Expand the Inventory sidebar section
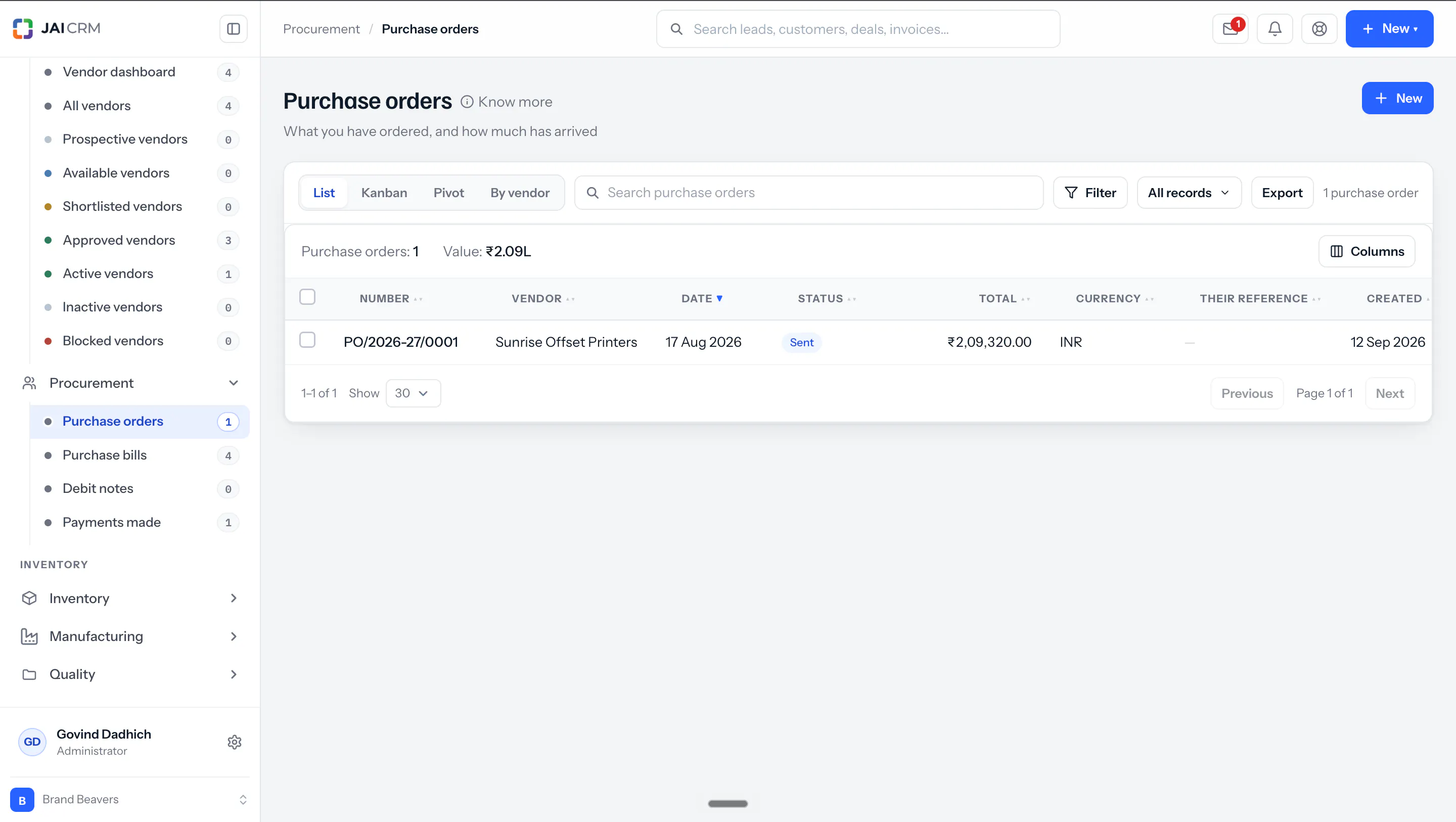Viewport: 1456px width, 822px height. 234,598
